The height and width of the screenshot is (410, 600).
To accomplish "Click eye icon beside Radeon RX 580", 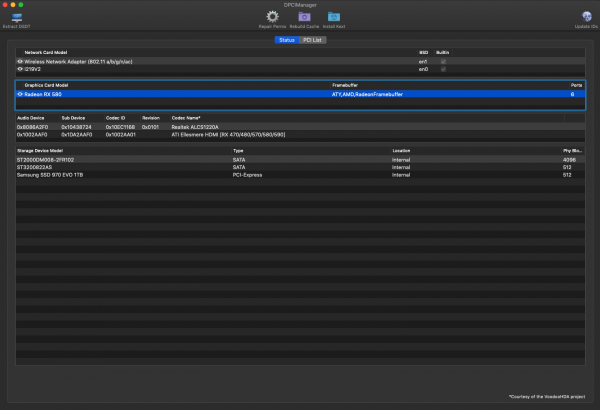I will tap(20, 94).
